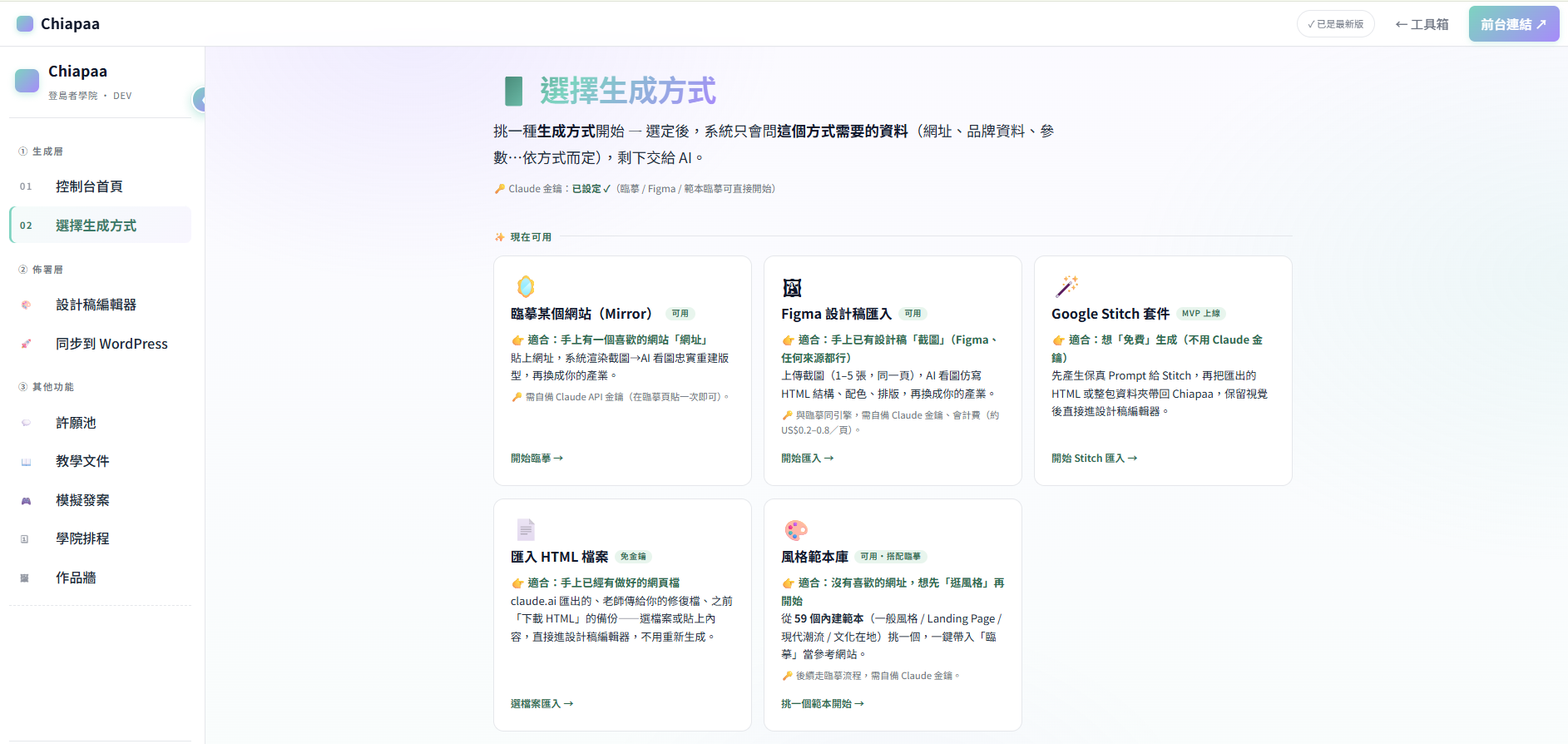Screen dimensions: 1568x744
Task: Click the Claude 金鑰：已設定 status text
Action: (x=560, y=189)
